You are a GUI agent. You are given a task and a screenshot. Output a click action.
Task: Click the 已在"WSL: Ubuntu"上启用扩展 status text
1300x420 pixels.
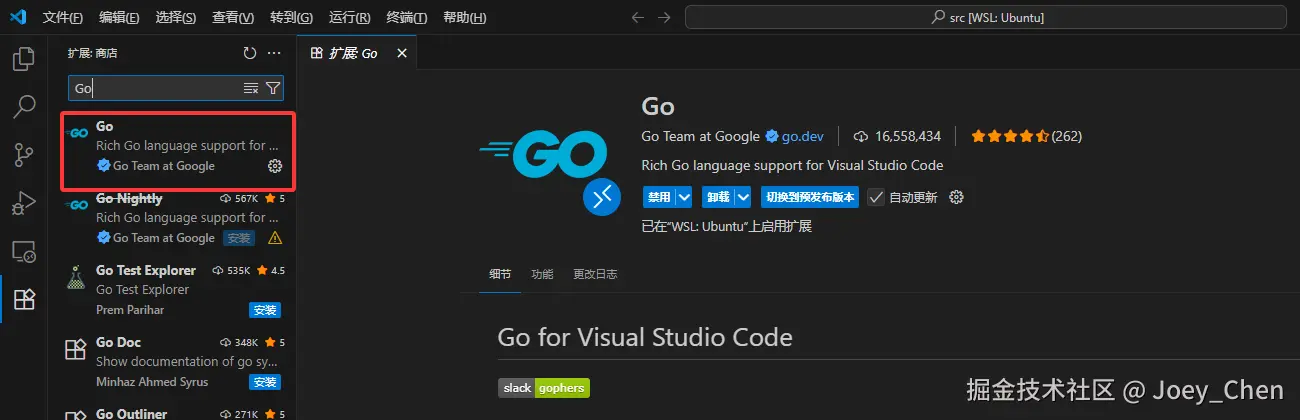click(726, 227)
